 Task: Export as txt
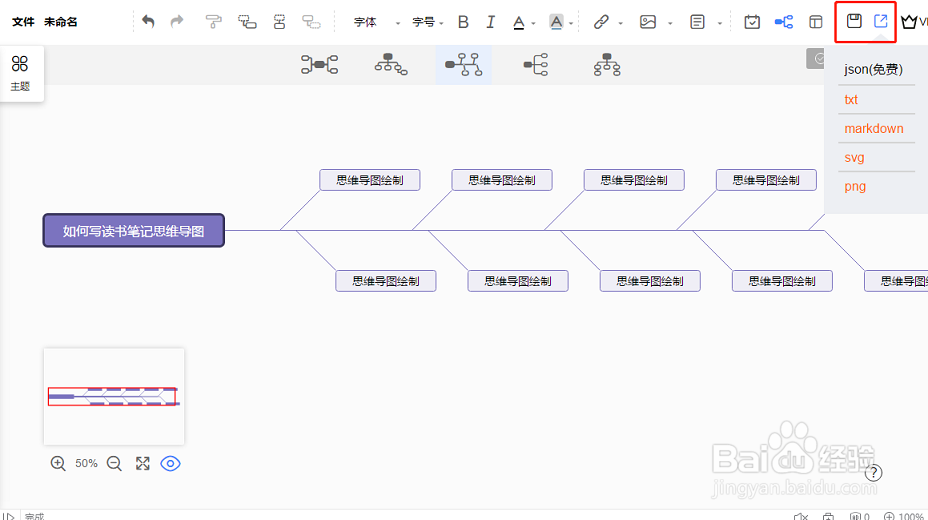pos(851,99)
